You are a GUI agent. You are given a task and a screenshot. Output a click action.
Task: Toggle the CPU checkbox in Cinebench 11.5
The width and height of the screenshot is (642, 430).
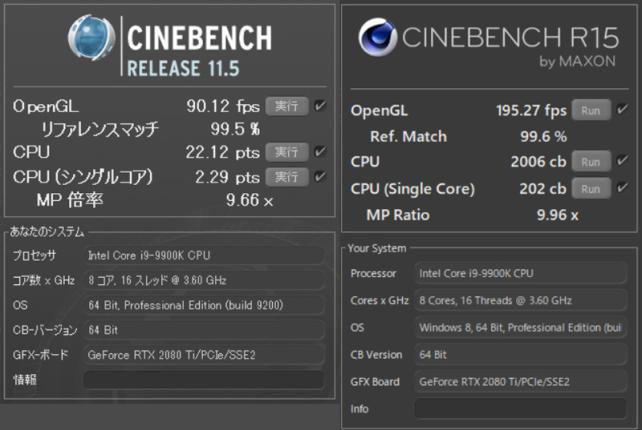[x=320, y=152]
